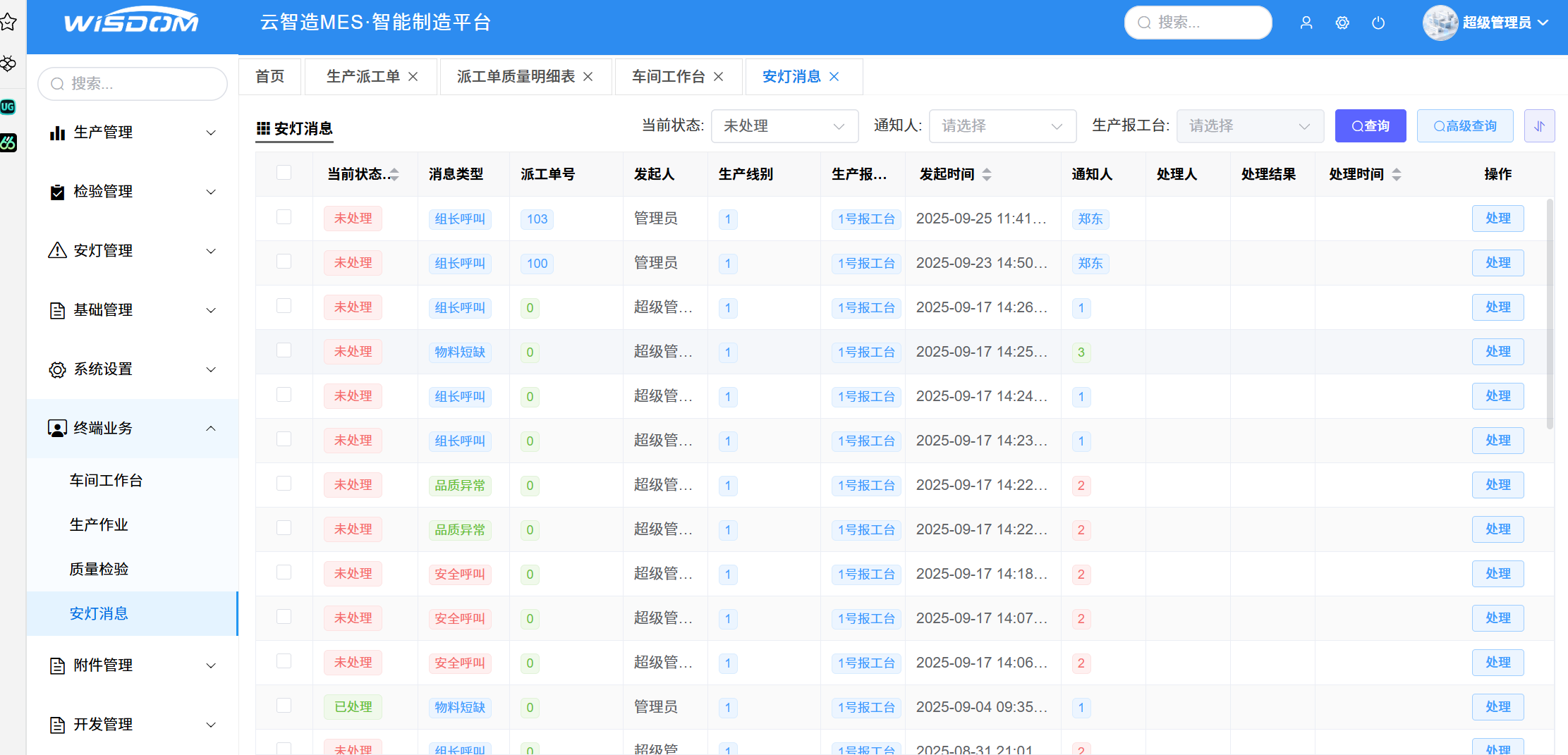The height and width of the screenshot is (755, 1568).
Task: Click the UG extension icon on left strip
Action: tap(8, 106)
